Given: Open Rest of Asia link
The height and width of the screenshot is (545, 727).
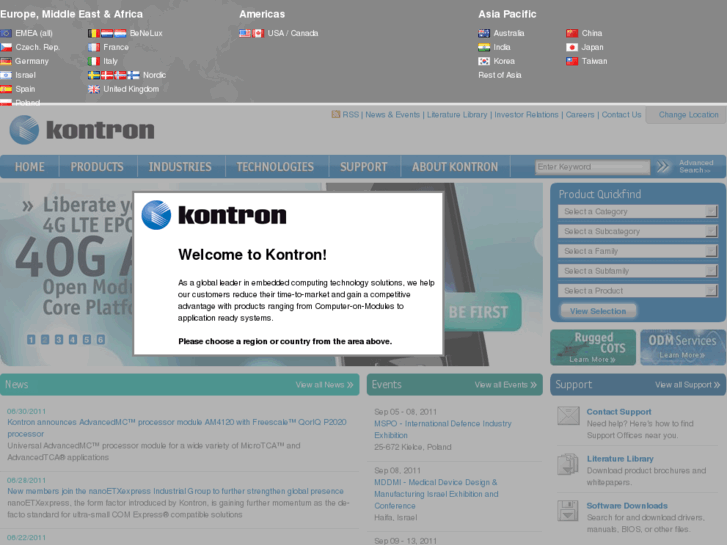Looking at the screenshot, I should point(500,75).
